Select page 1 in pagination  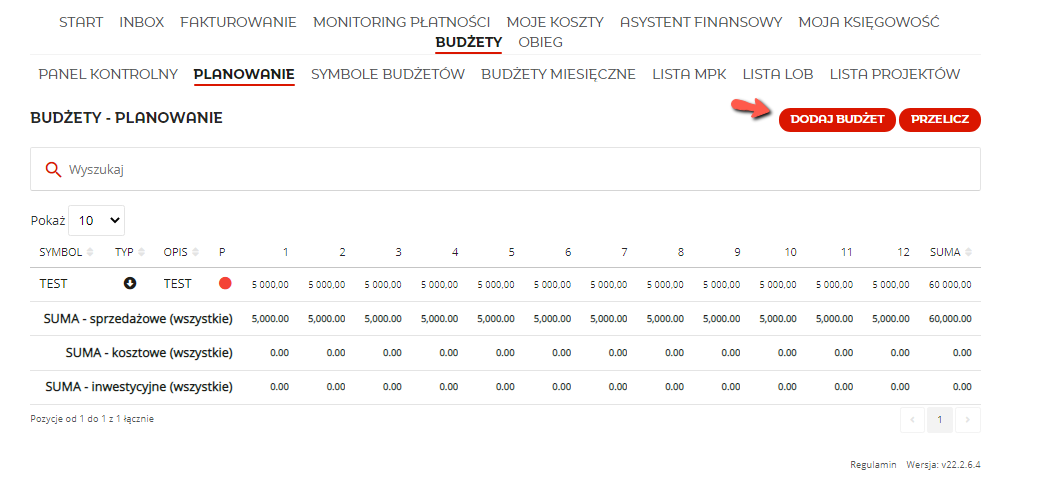pyautogui.click(x=939, y=420)
